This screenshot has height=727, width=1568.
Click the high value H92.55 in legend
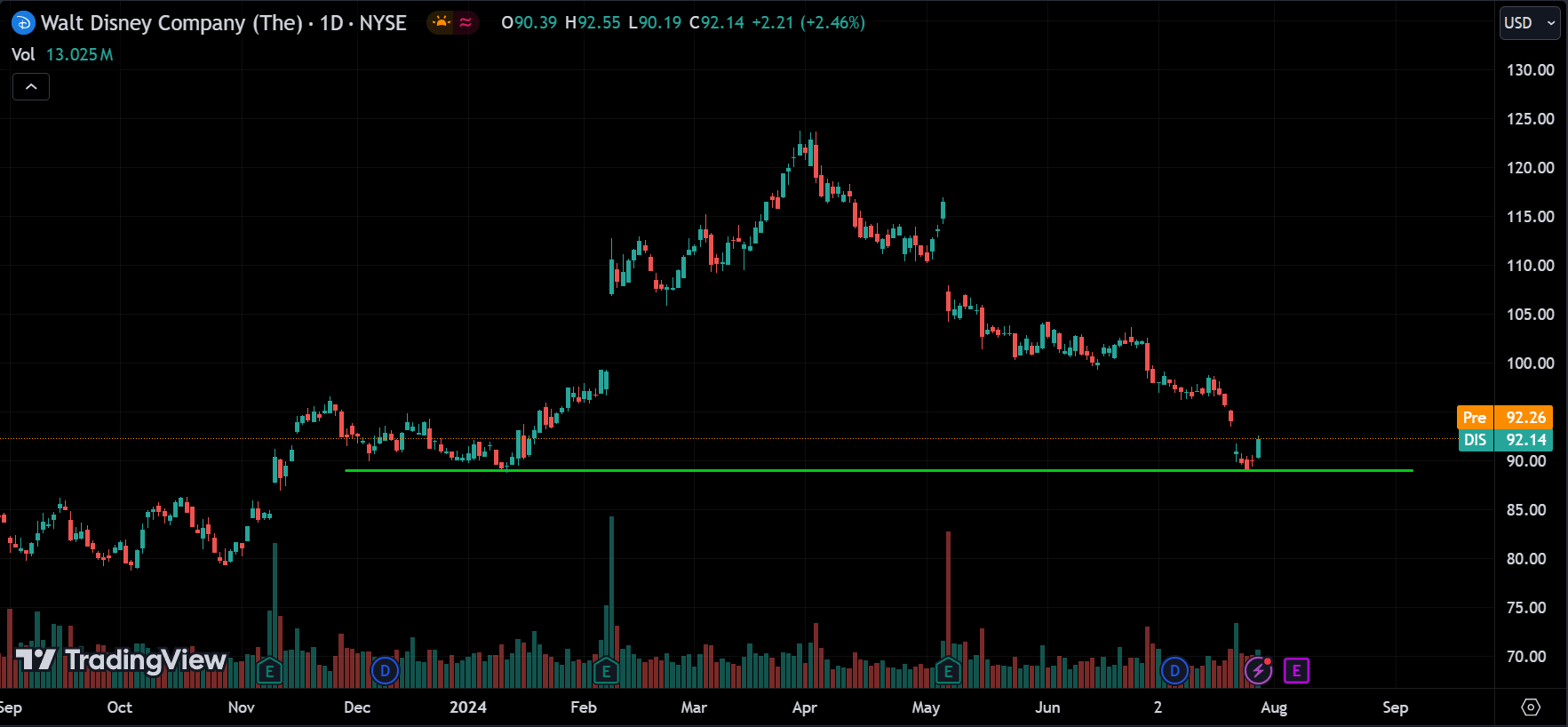(593, 22)
